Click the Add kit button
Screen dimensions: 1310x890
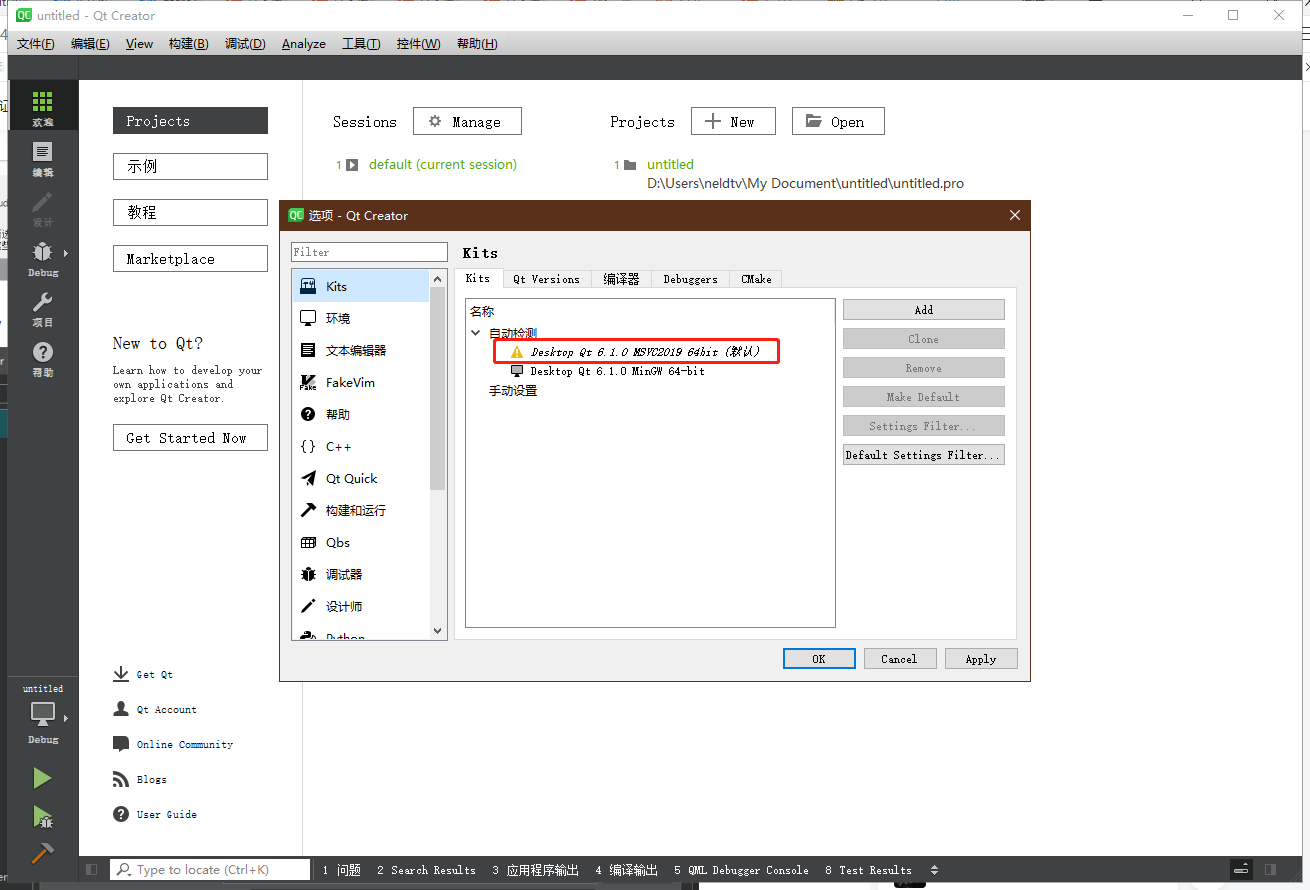pos(923,310)
